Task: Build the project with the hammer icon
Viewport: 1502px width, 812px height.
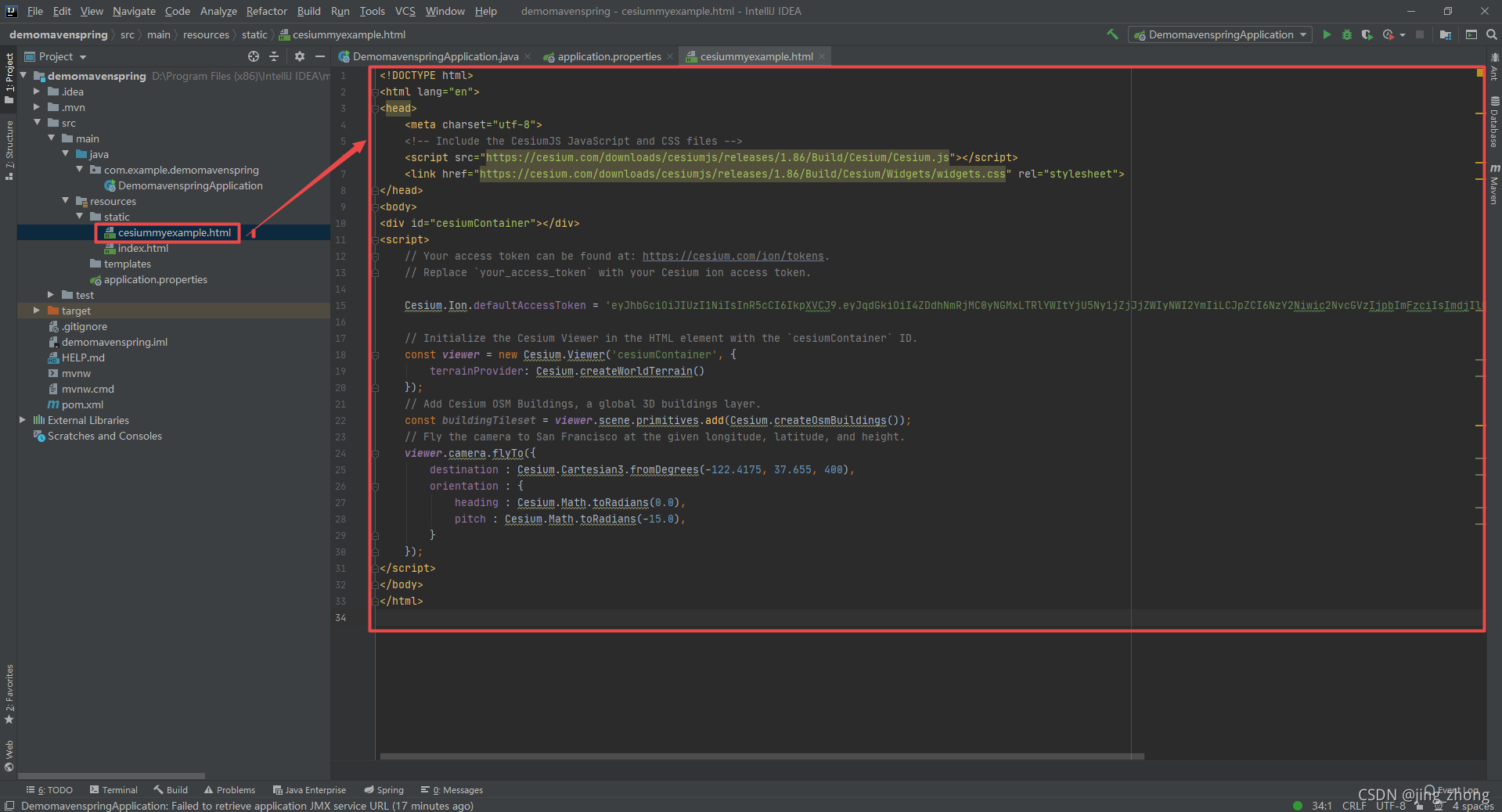Action: point(1112,34)
